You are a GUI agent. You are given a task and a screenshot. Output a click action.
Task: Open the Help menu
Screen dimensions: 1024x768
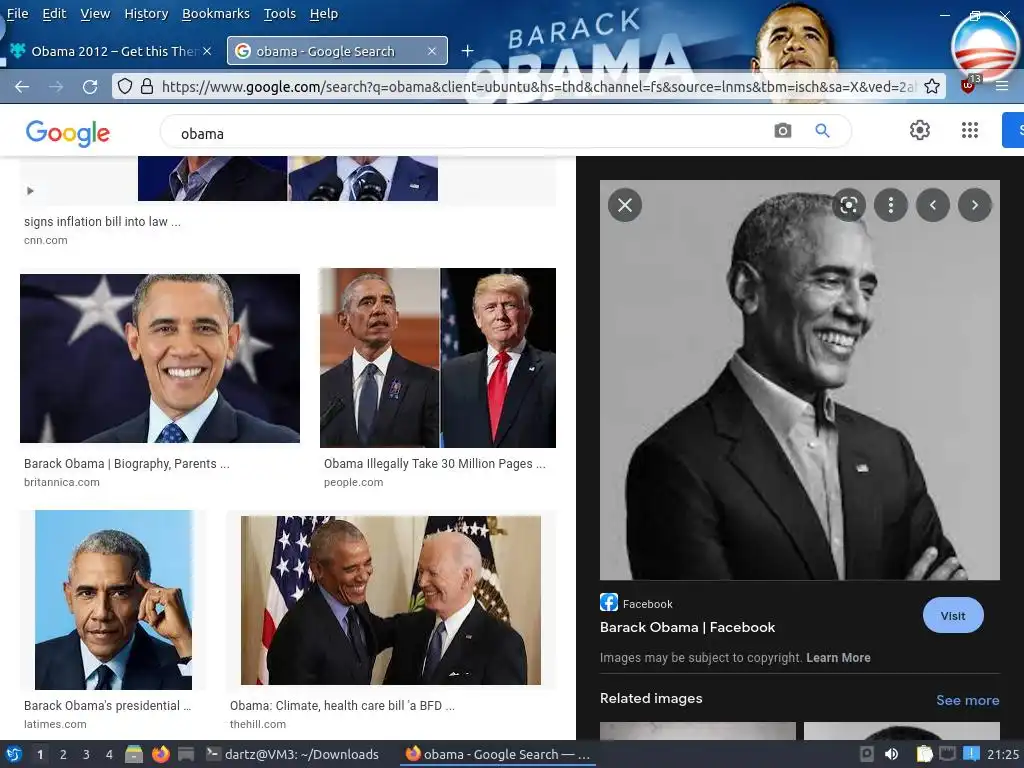[323, 14]
